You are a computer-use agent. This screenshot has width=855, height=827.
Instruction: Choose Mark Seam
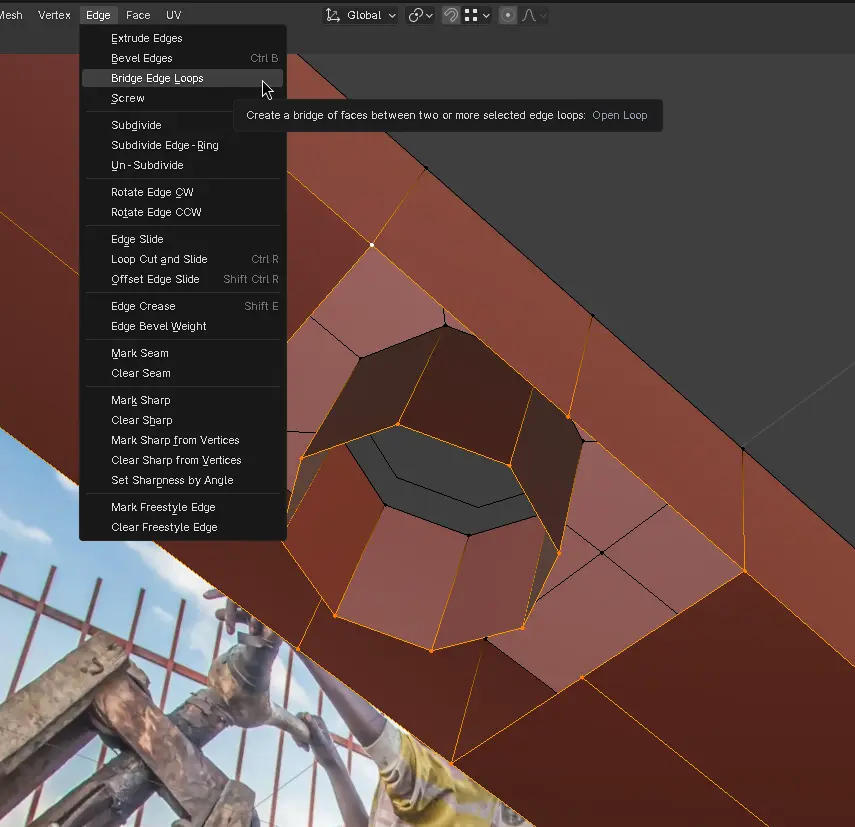point(183,353)
